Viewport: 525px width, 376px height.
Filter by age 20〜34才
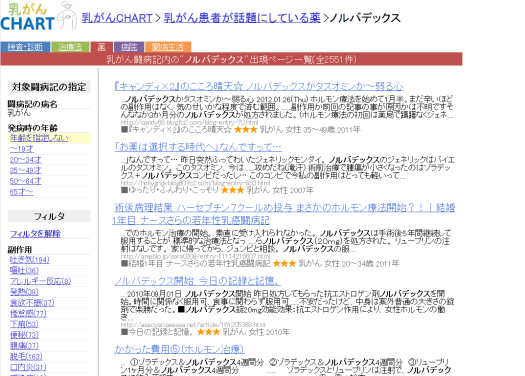(x=25, y=160)
